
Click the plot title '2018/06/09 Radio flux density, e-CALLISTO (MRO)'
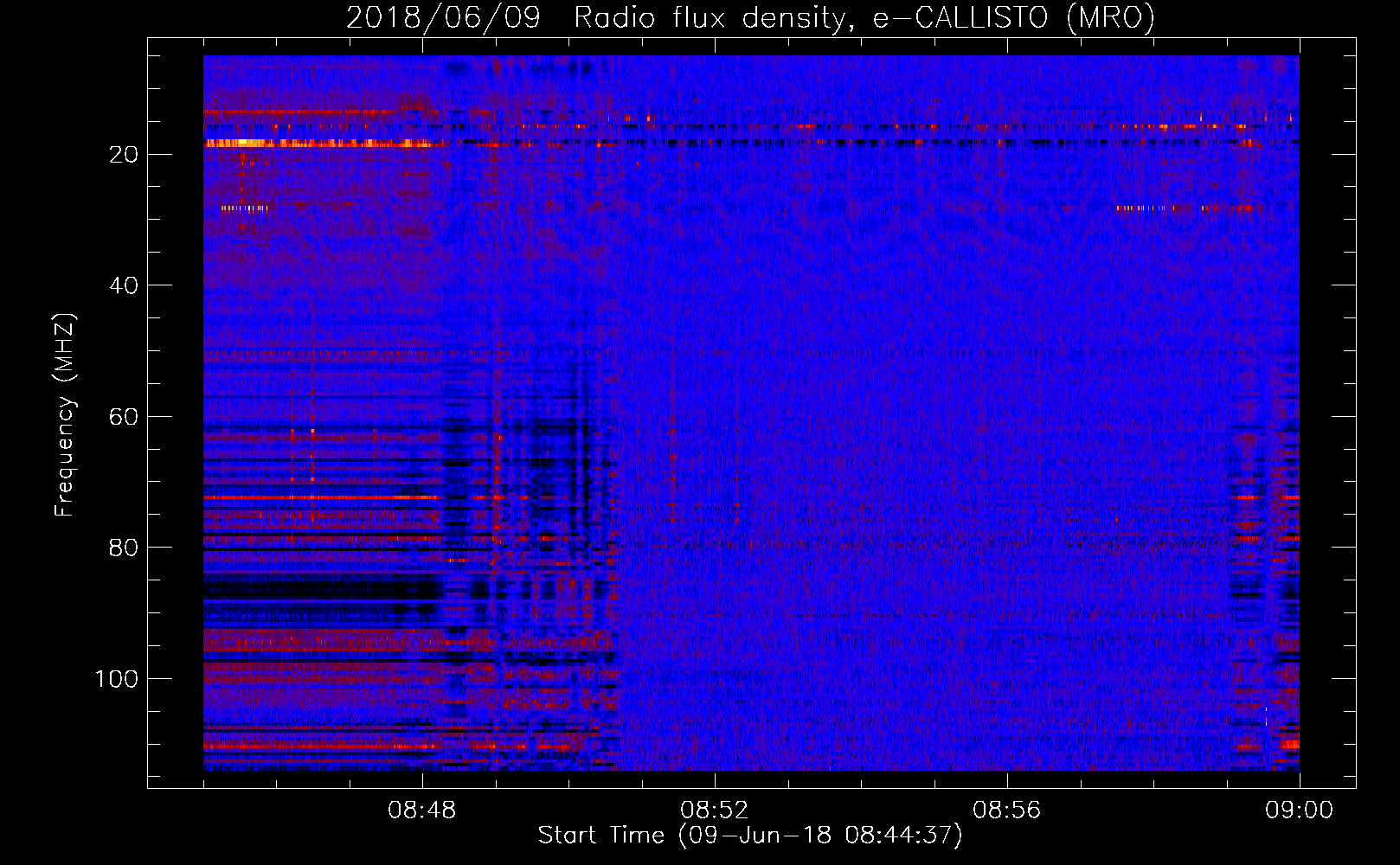pyautogui.click(x=750, y=18)
